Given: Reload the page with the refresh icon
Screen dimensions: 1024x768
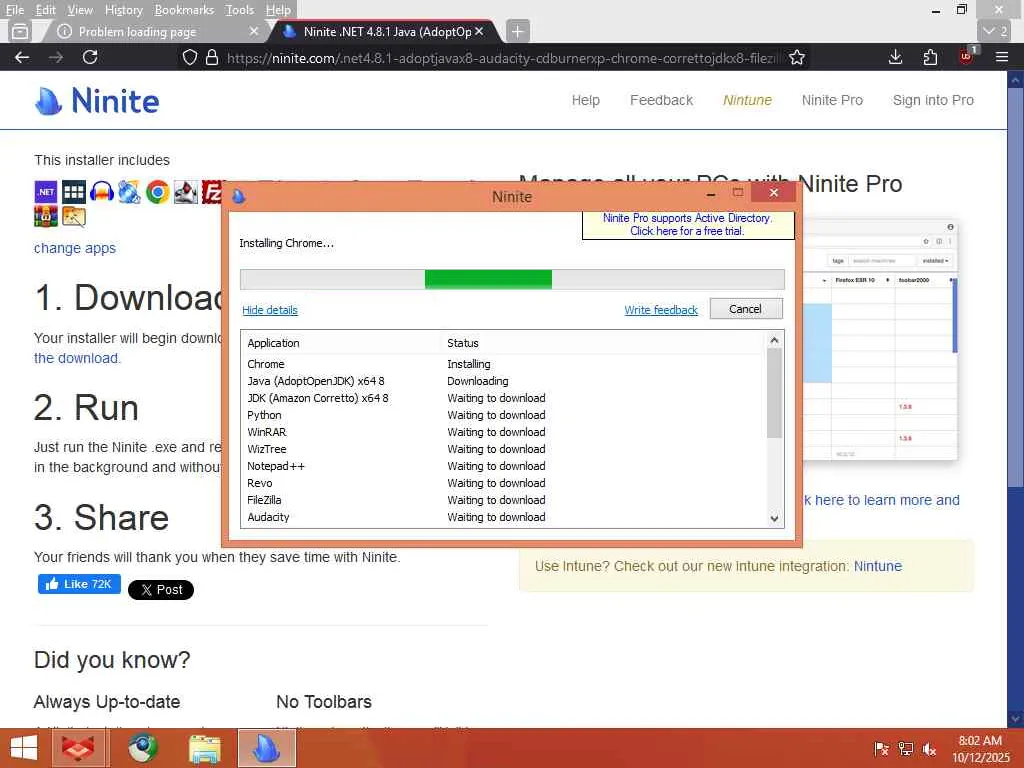Looking at the screenshot, I should pyautogui.click(x=90, y=57).
